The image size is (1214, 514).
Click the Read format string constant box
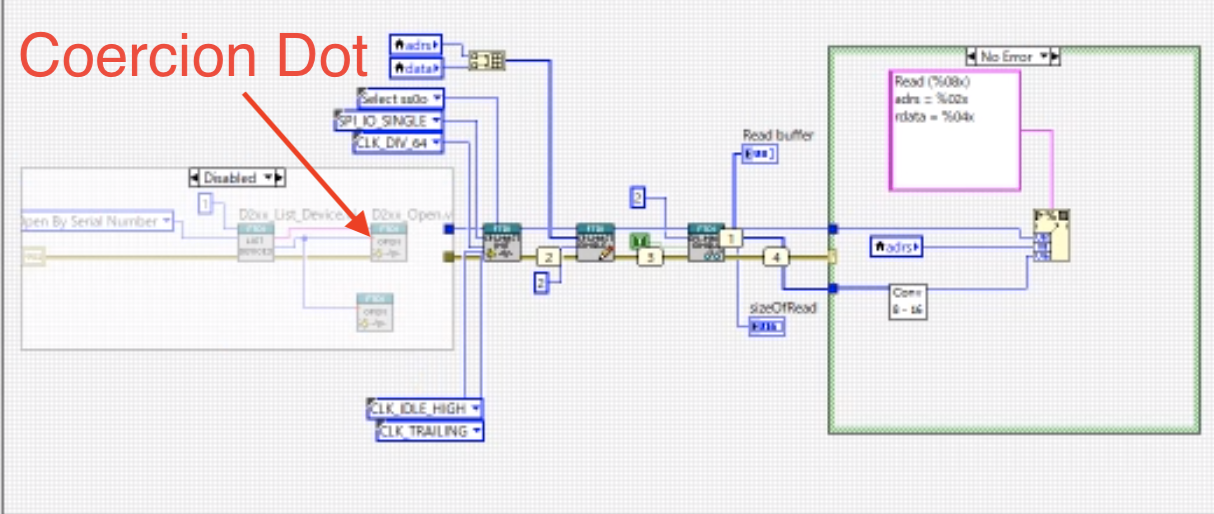(x=954, y=128)
